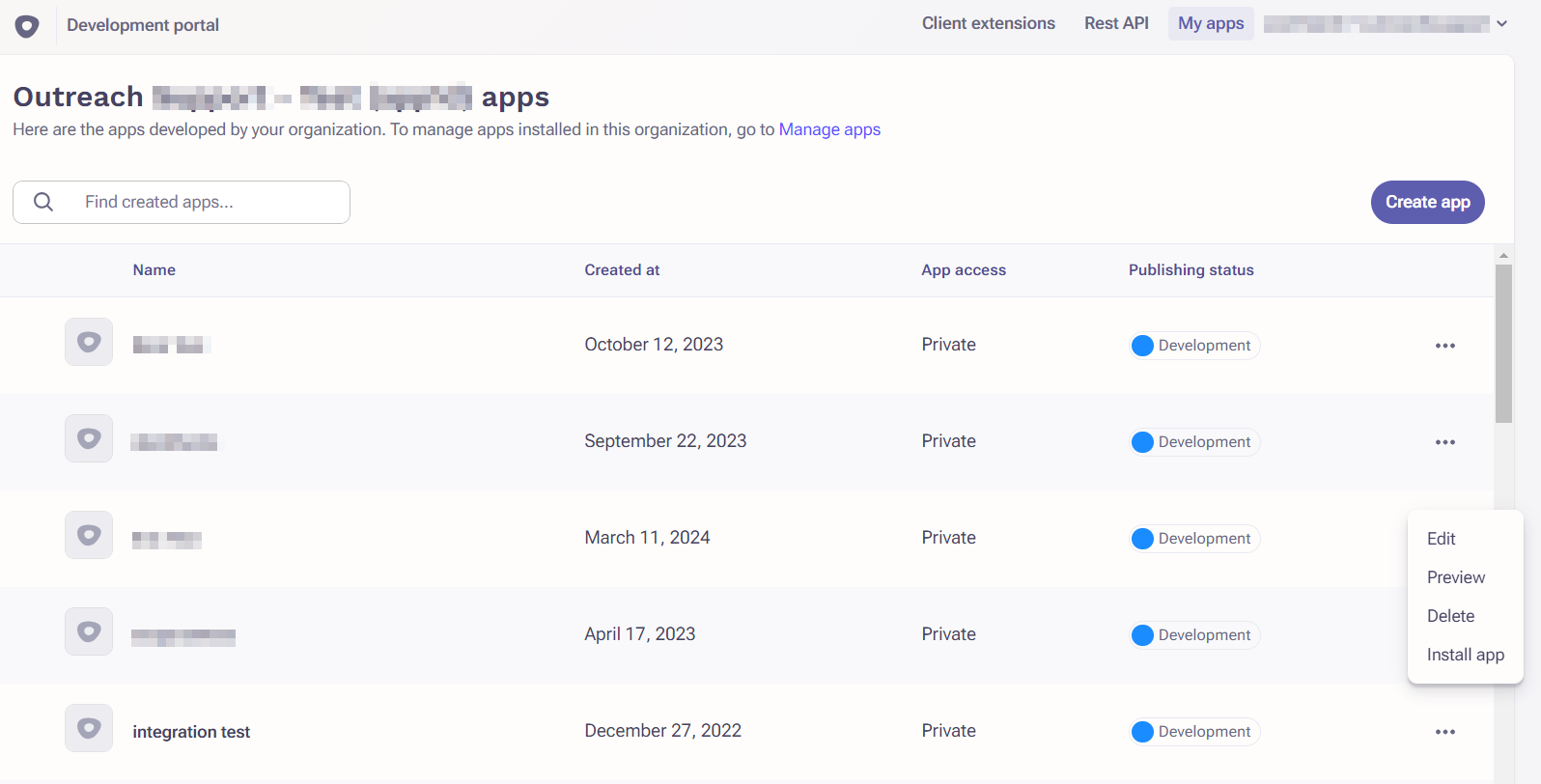Image resolution: width=1541 pixels, height=784 pixels.
Task: Click Private access in December 27, 2022 row
Action: (948, 731)
